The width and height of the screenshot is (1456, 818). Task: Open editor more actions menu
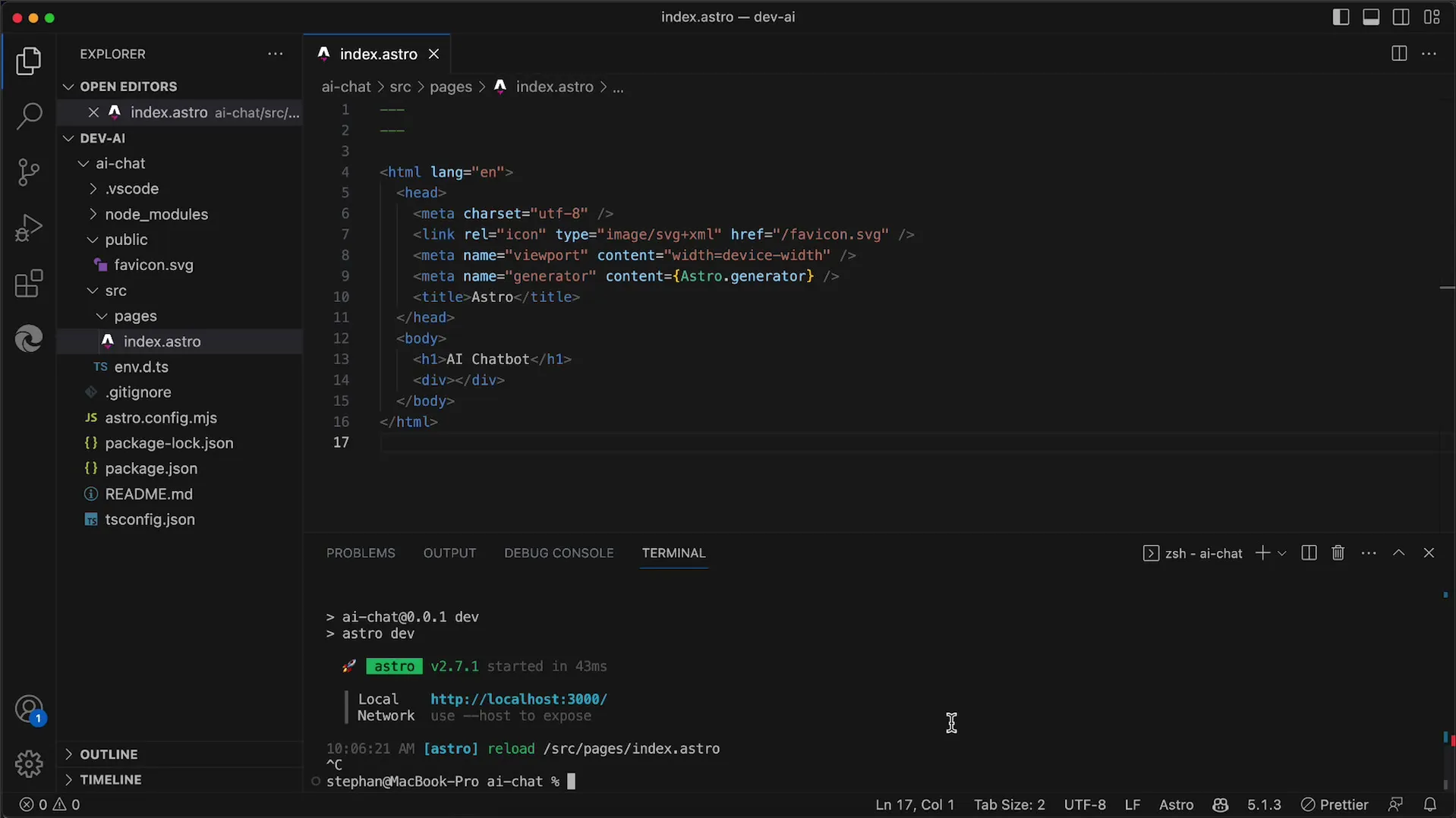click(1429, 54)
